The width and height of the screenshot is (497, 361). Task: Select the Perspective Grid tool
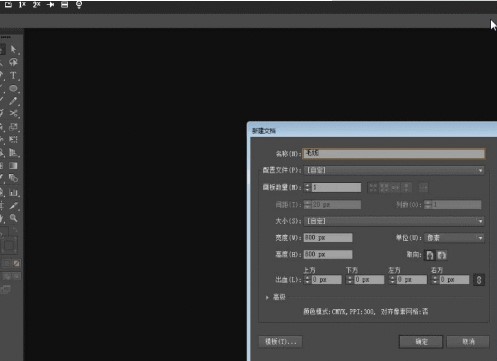(13, 153)
